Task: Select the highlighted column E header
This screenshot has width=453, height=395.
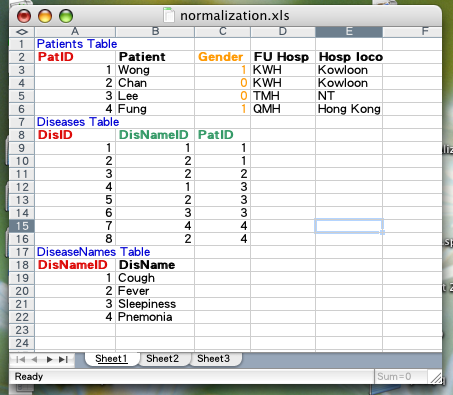Action: [x=349, y=32]
